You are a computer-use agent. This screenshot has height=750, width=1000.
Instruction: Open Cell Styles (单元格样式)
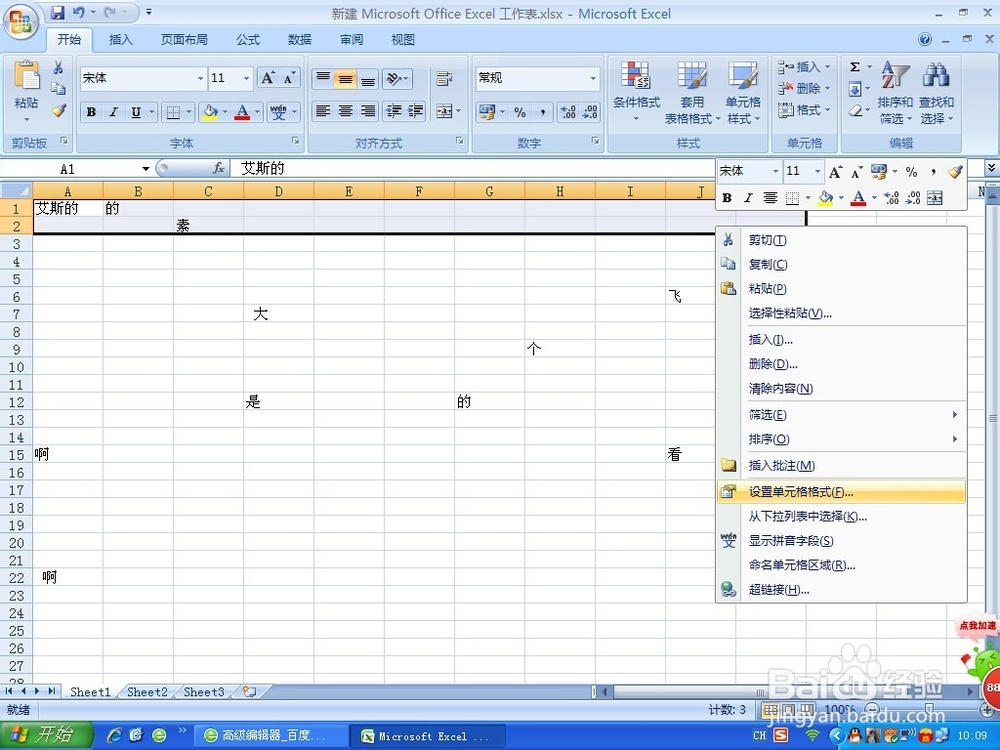point(743,93)
